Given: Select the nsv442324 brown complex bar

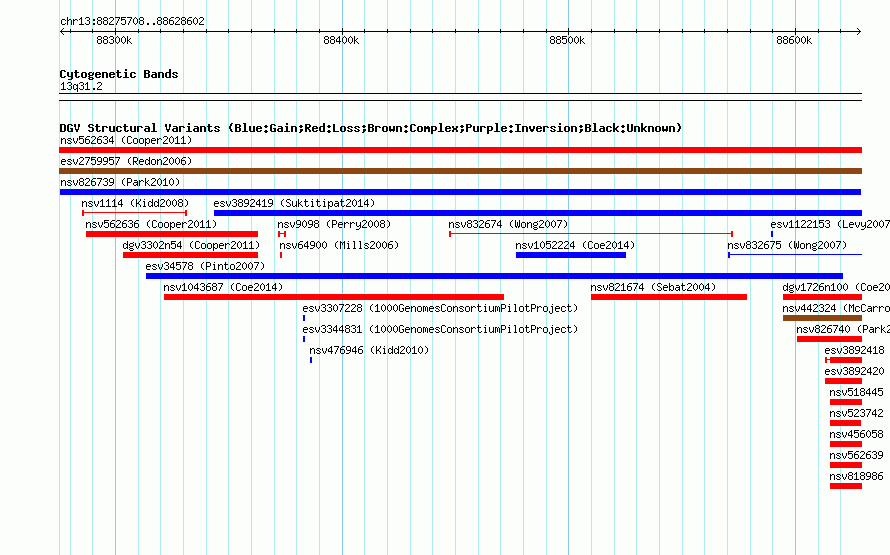Looking at the screenshot, I should pos(822,318).
